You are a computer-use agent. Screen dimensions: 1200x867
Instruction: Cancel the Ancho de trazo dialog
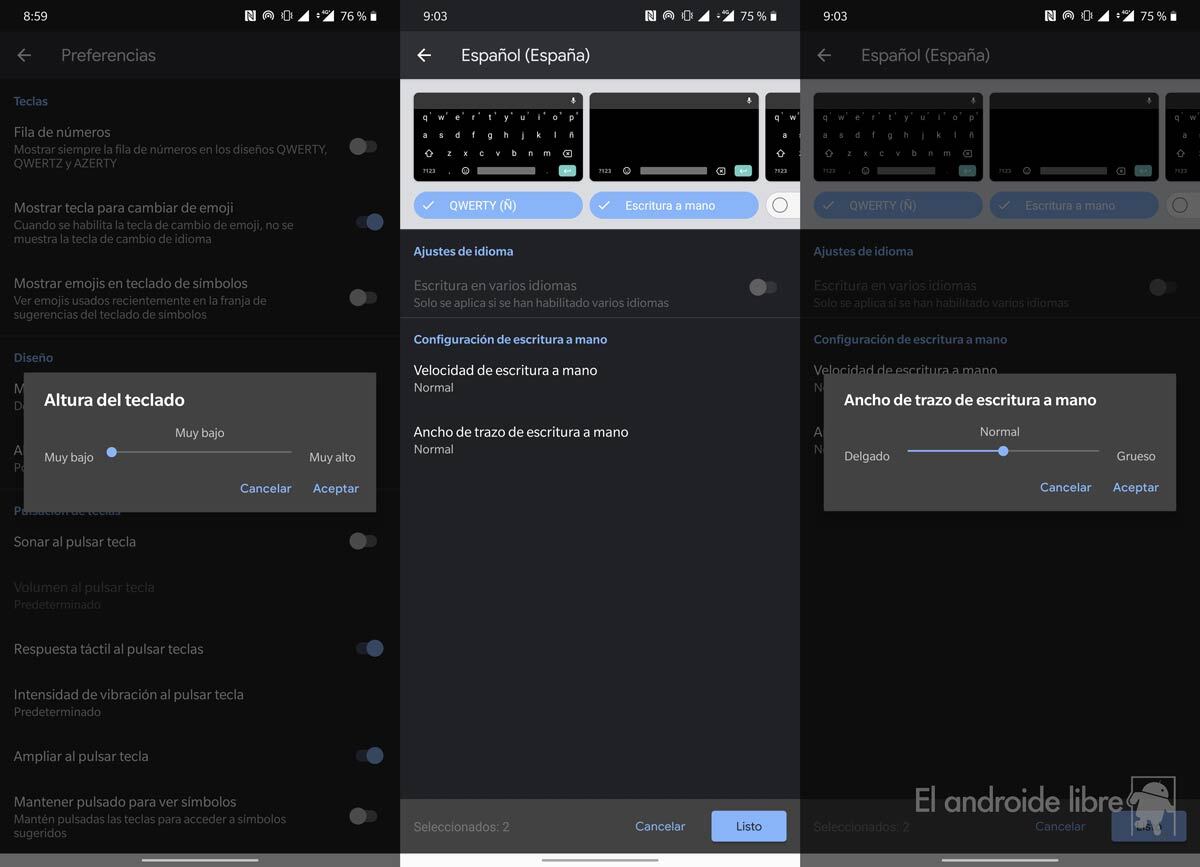[1065, 487]
